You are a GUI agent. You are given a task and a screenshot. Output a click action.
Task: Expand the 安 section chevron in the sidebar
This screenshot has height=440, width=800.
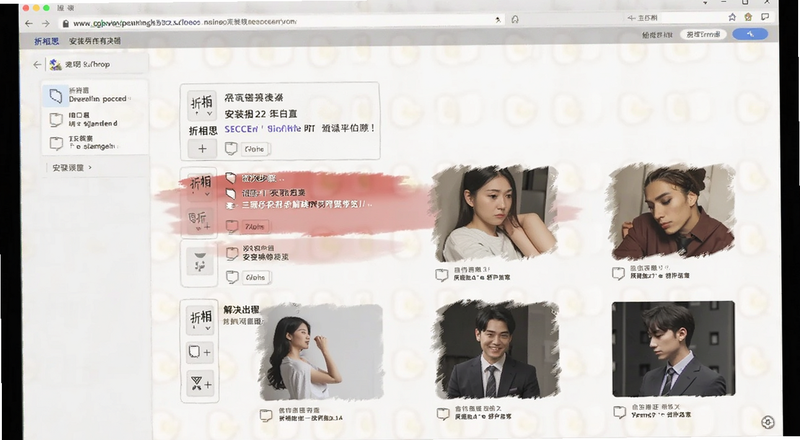click(x=90, y=167)
